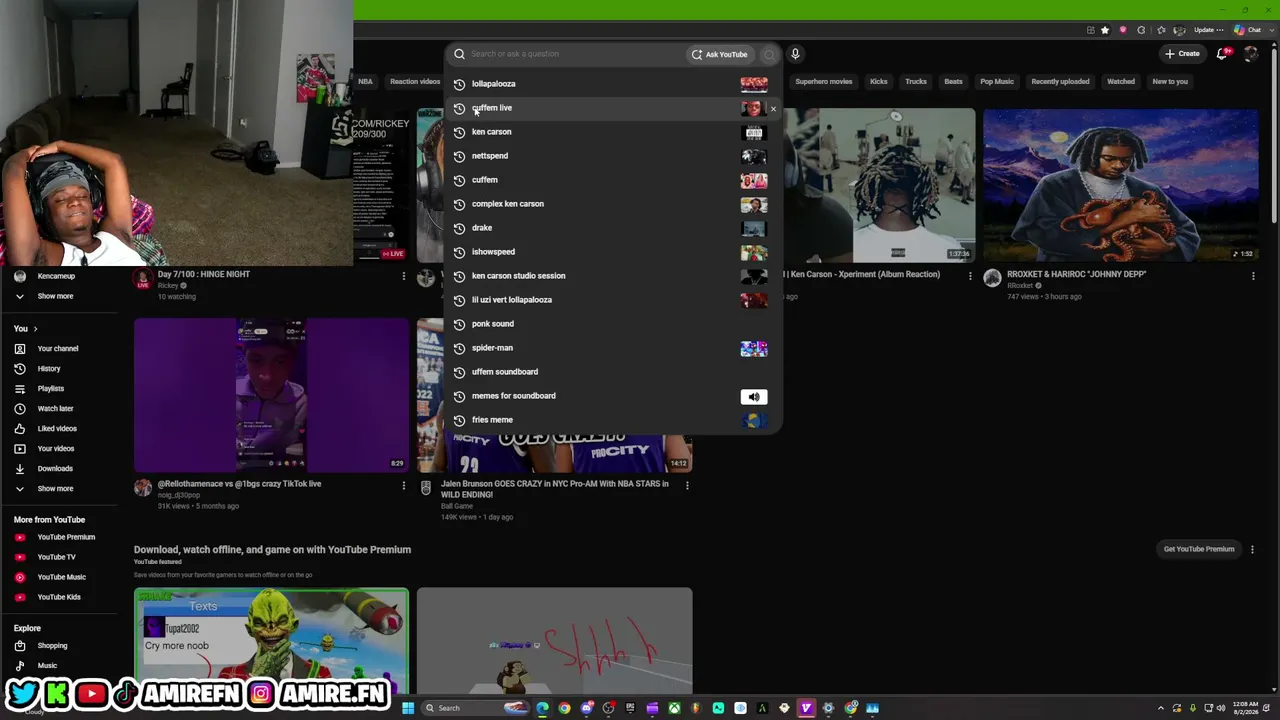The width and height of the screenshot is (1280, 720).
Task: Go to Your channel in sidebar
Action: point(58,349)
